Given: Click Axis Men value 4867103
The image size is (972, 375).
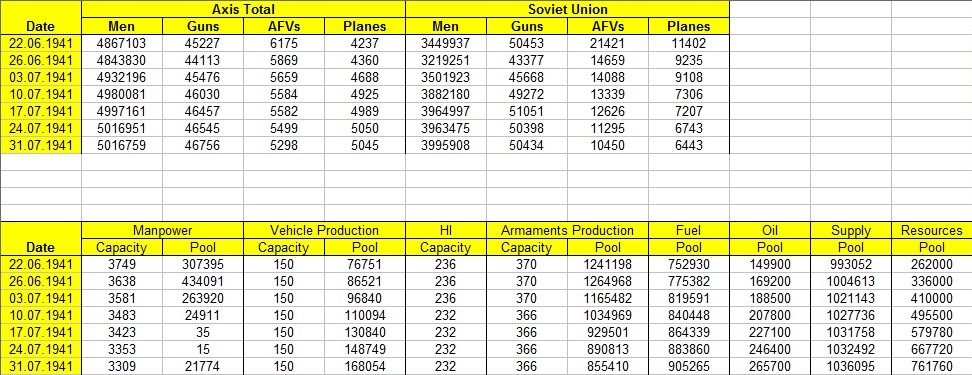Looking at the screenshot, I should pyautogui.click(x=122, y=44).
